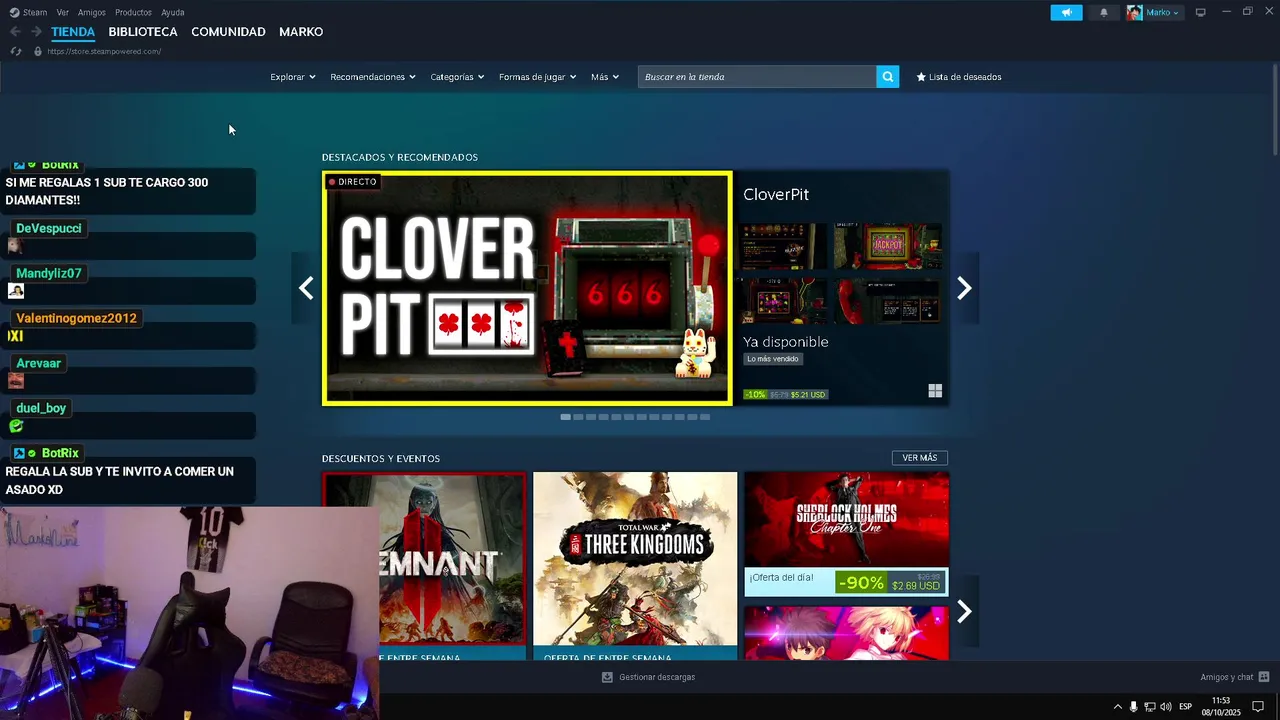The image size is (1280, 720).
Task: Click the wishlist star icon
Action: [921, 77]
